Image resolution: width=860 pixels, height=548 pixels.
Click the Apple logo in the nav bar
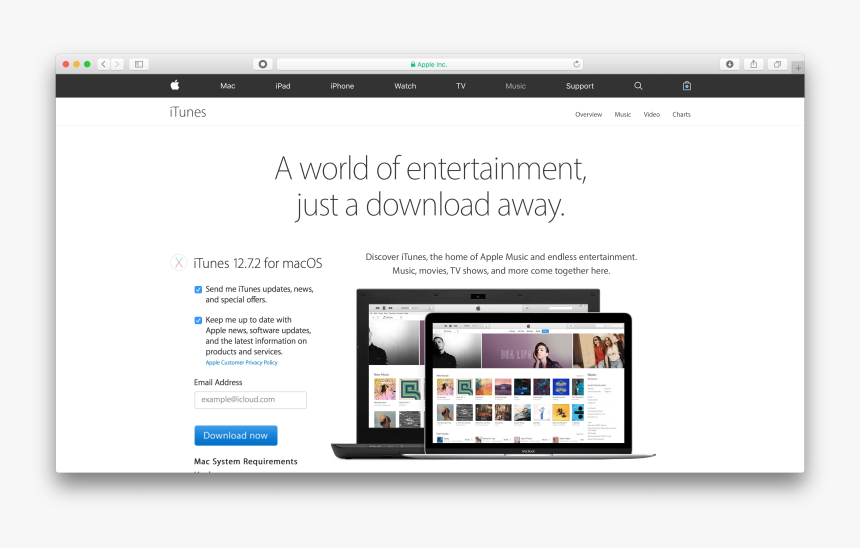click(x=175, y=85)
